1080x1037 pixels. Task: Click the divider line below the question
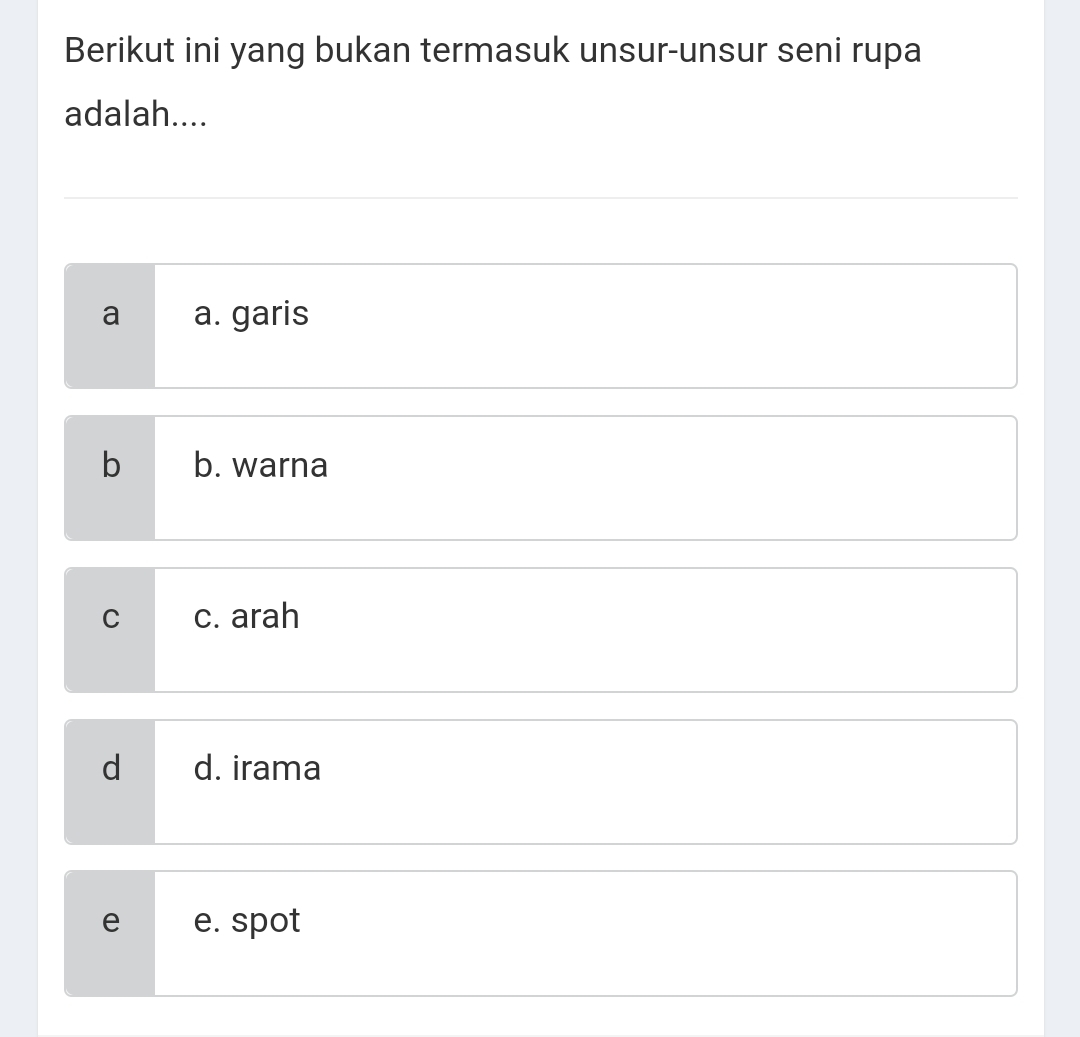(540, 198)
